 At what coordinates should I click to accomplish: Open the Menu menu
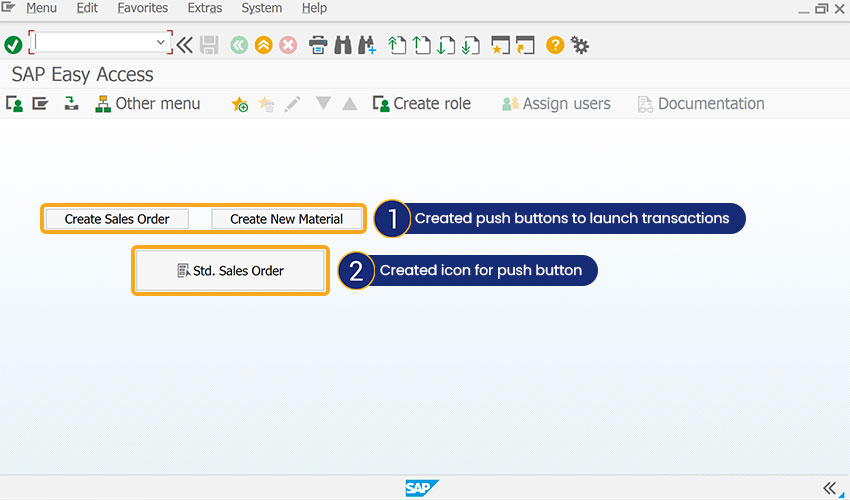tap(42, 8)
